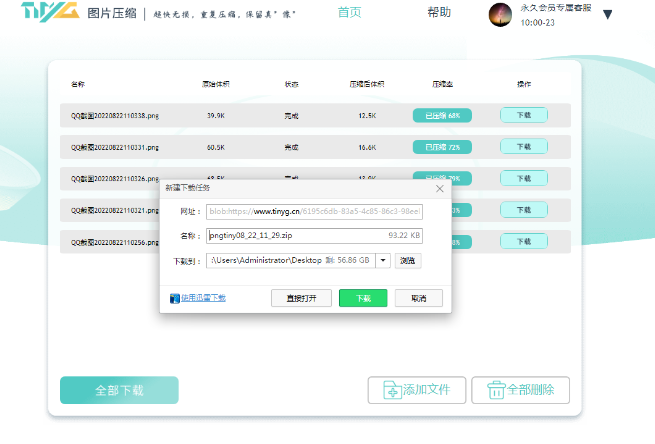This screenshot has height=444, width=655.
Task: Click the 60.5K original size cell
Action: tap(216, 147)
